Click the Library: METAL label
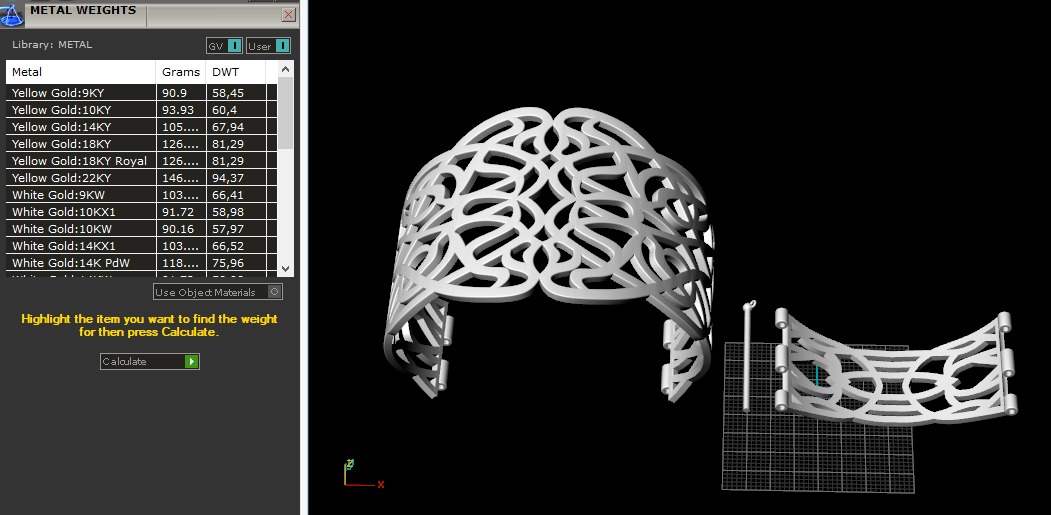1051x515 pixels. (x=52, y=45)
